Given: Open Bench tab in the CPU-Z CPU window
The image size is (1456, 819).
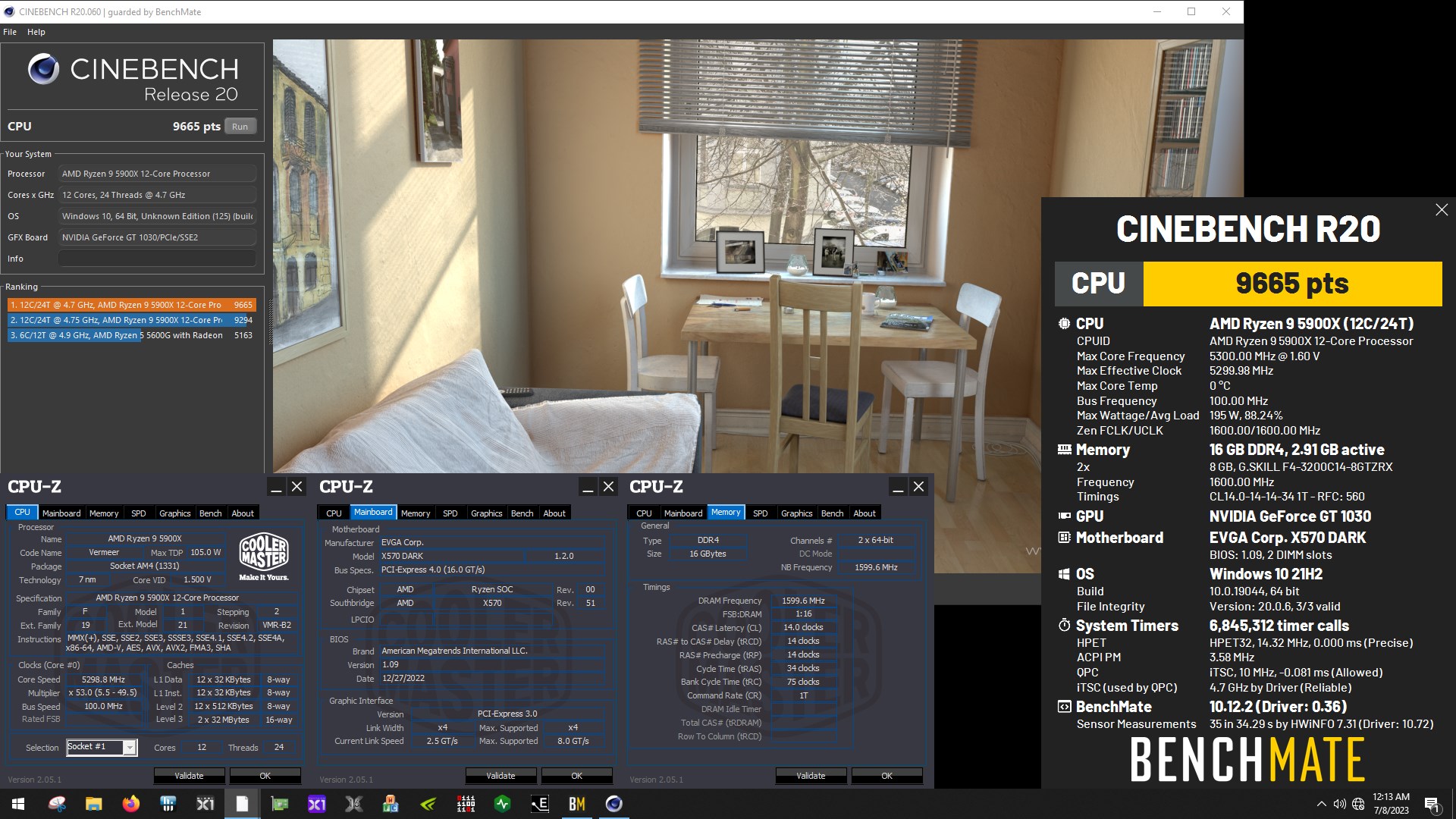Looking at the screenshot, I should point(210,513).
